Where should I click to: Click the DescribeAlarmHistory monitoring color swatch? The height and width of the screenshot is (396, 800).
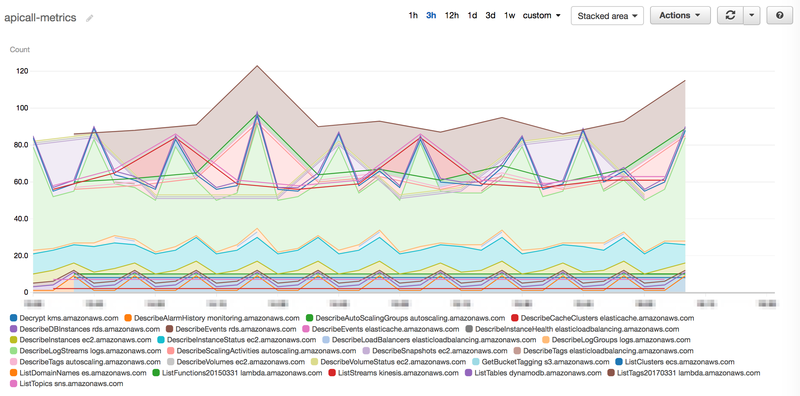[x=128, y=318]
